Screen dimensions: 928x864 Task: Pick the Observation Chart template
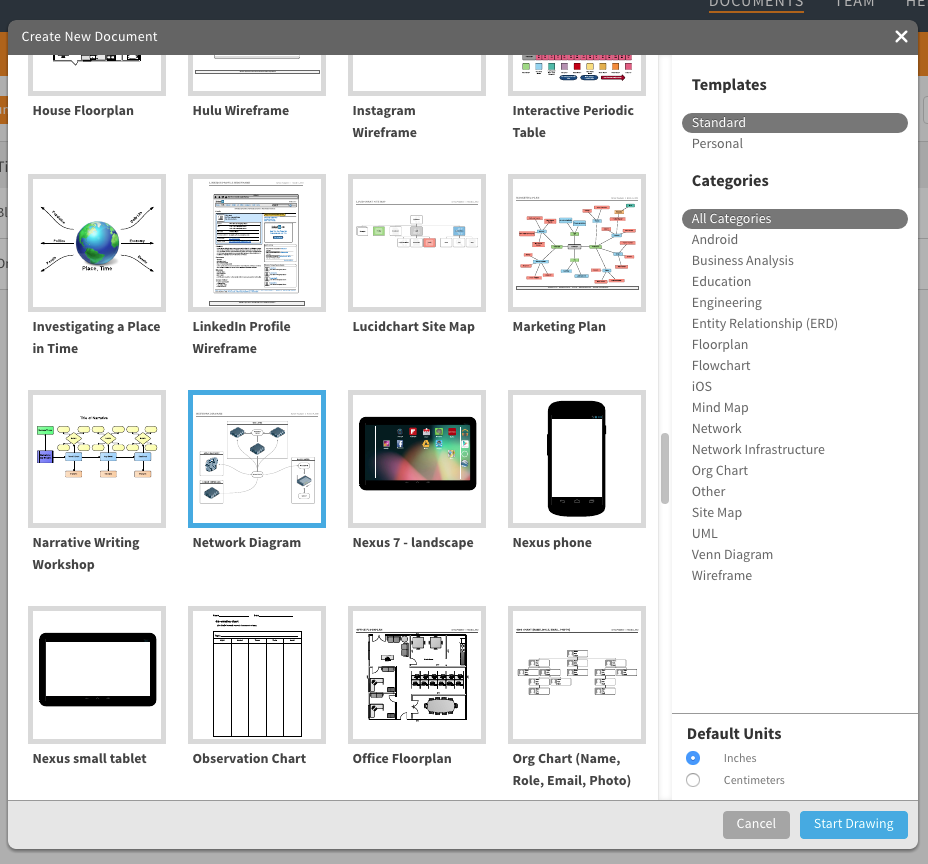(x=257, y=675)
